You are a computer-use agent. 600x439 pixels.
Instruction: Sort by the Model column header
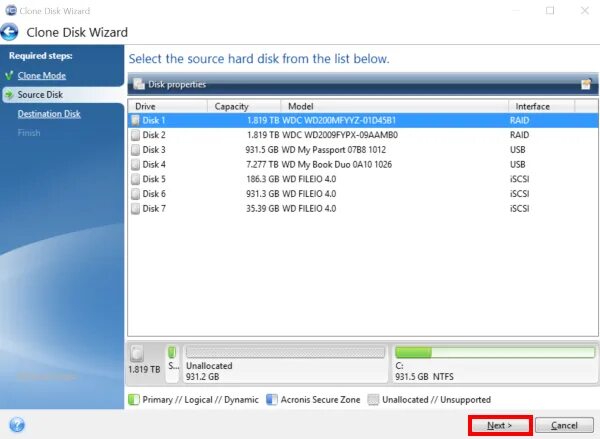pyautogui.click(x=395, y=106)
